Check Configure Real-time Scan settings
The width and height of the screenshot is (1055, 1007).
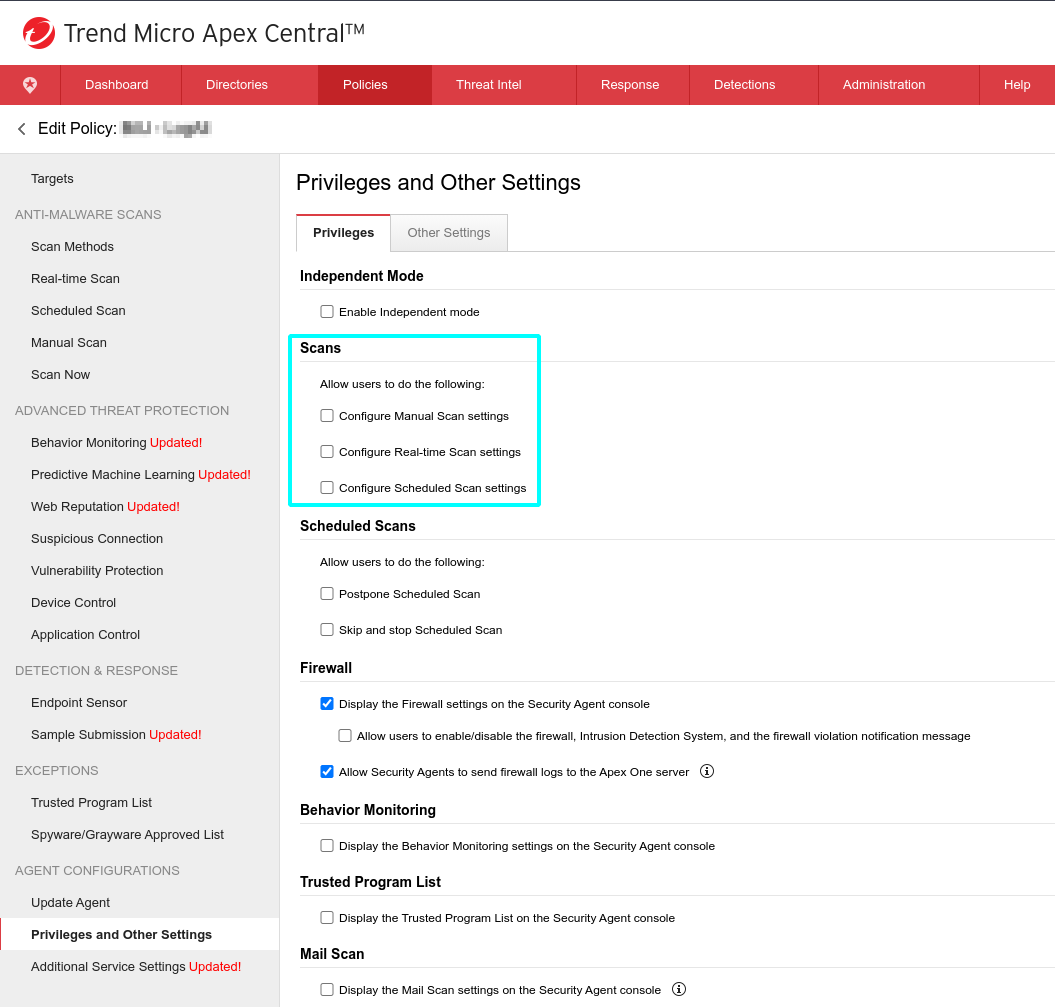[327, 451]
